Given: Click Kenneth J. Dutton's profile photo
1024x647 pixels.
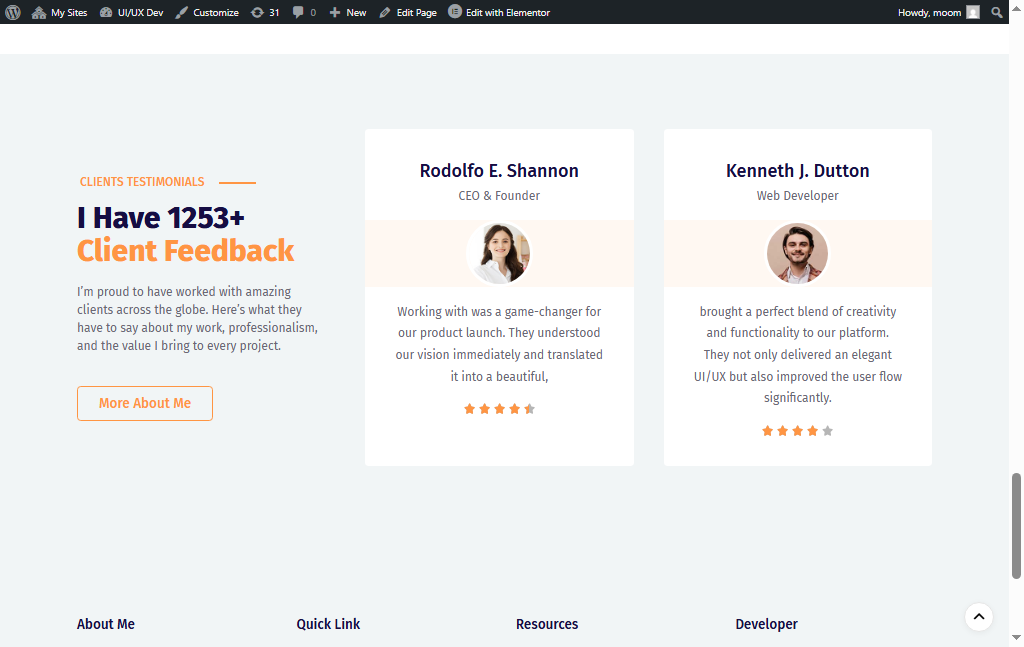Looking at the screenshot, I should point(797,253).
